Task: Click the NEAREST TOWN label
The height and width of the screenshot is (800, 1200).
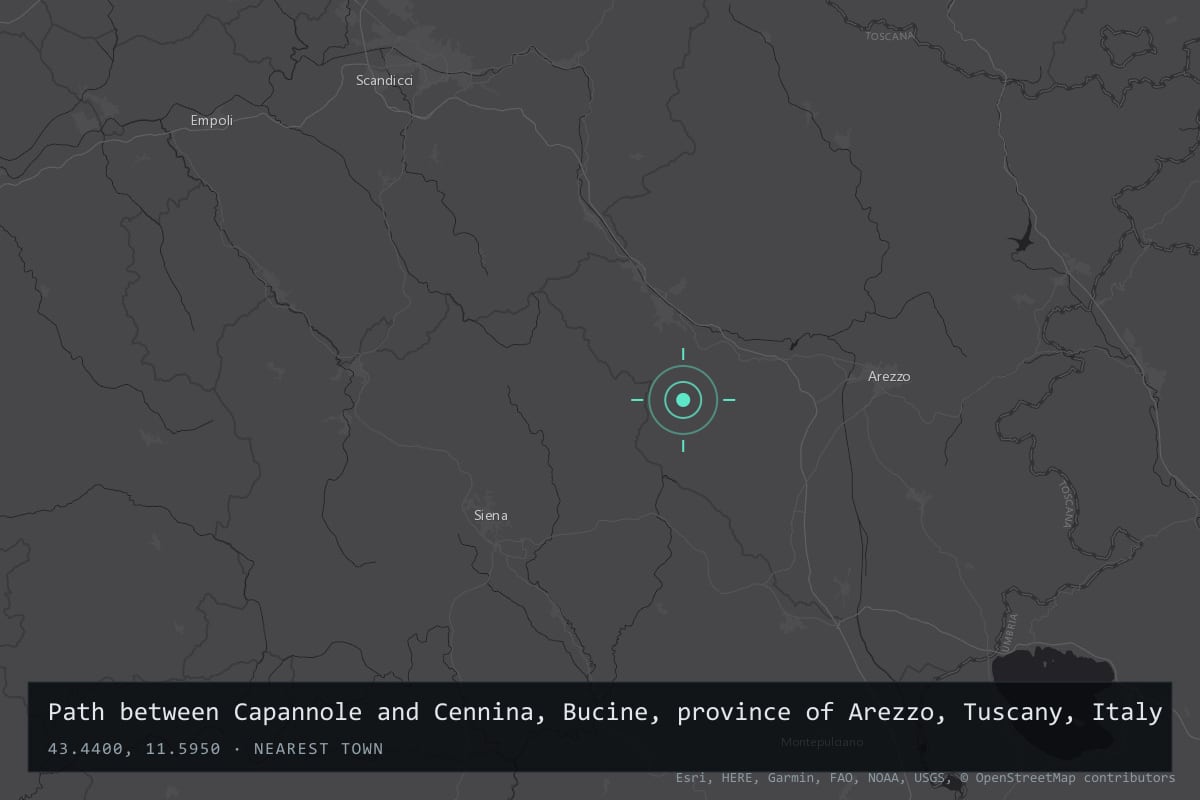Action: click(318, 748)
